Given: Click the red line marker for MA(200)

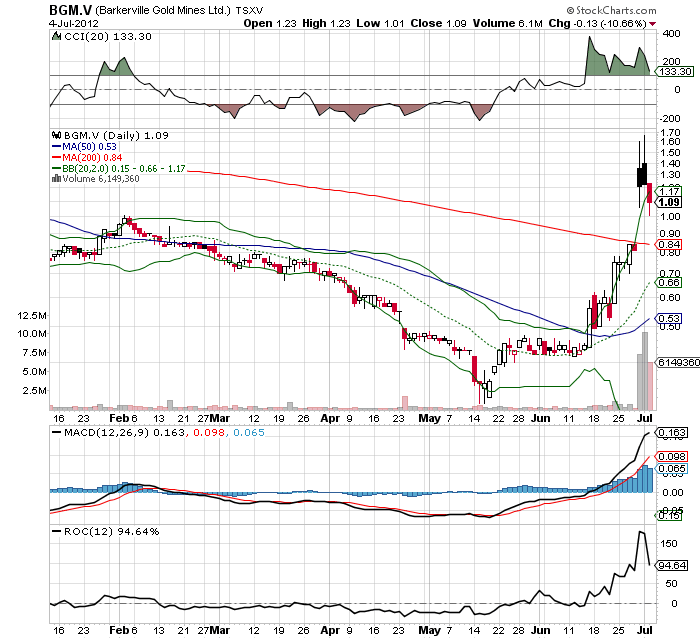Looking at the screenshot, I should coord(56,158).
